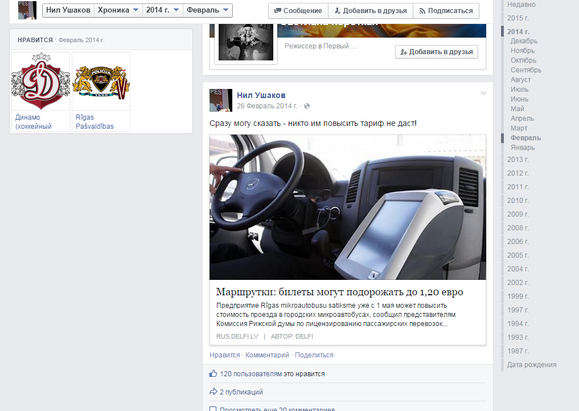Click the Подписаться button
Viewport: 579px width, 411px height.
[x=446, y=11]
